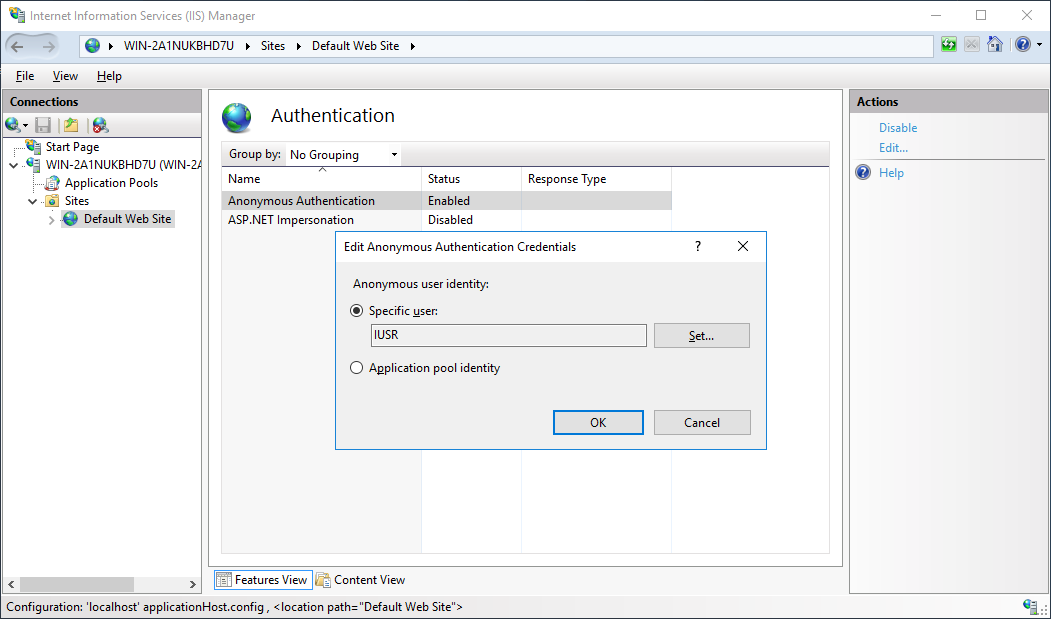Click the Home icon in address toolbar
Screen dimensions: 1051x619
(x=995, y=45)
